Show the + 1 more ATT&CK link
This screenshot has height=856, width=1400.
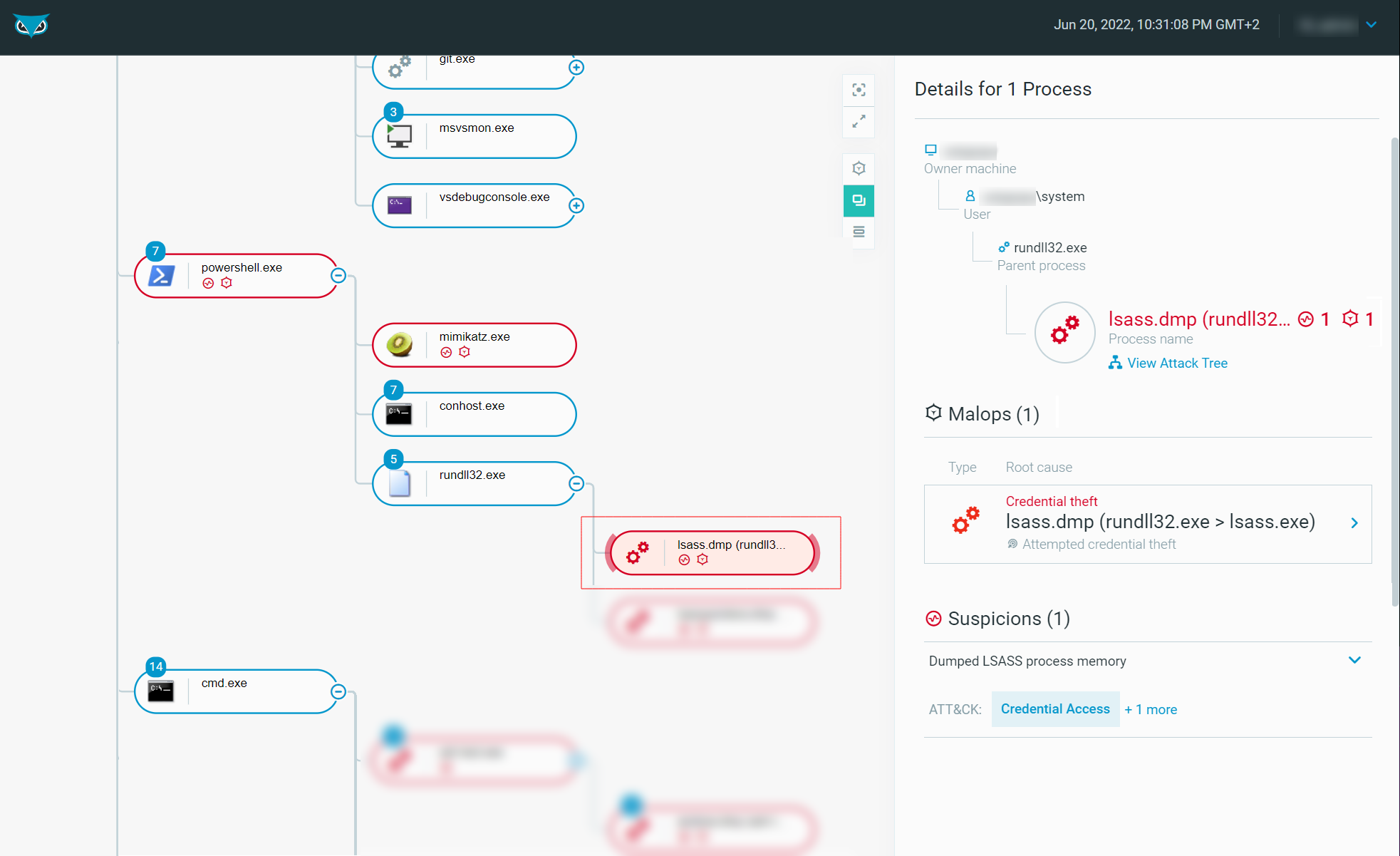click(x=1151, y=710)
